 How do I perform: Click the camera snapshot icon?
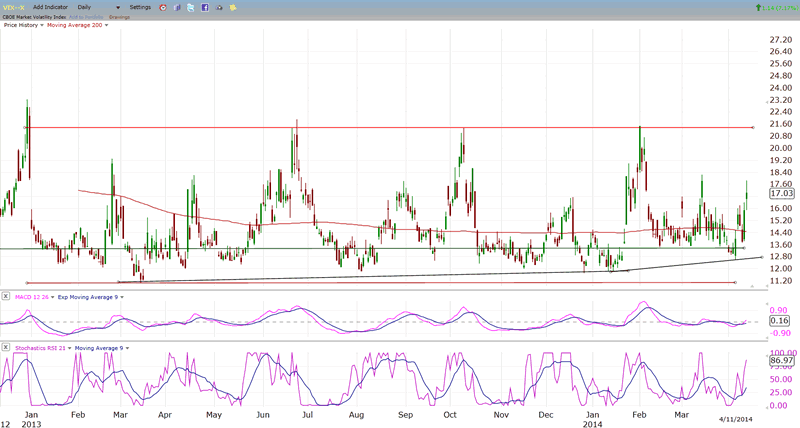(x=218, y=7)
